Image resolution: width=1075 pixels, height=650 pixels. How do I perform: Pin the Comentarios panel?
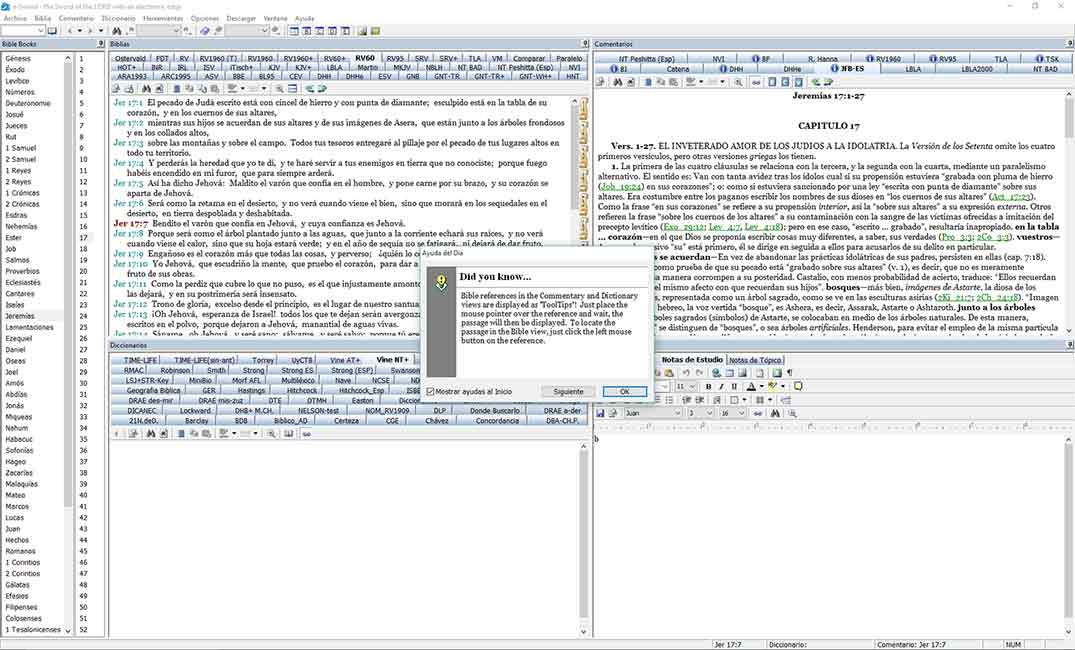(x=1070, y=44)
